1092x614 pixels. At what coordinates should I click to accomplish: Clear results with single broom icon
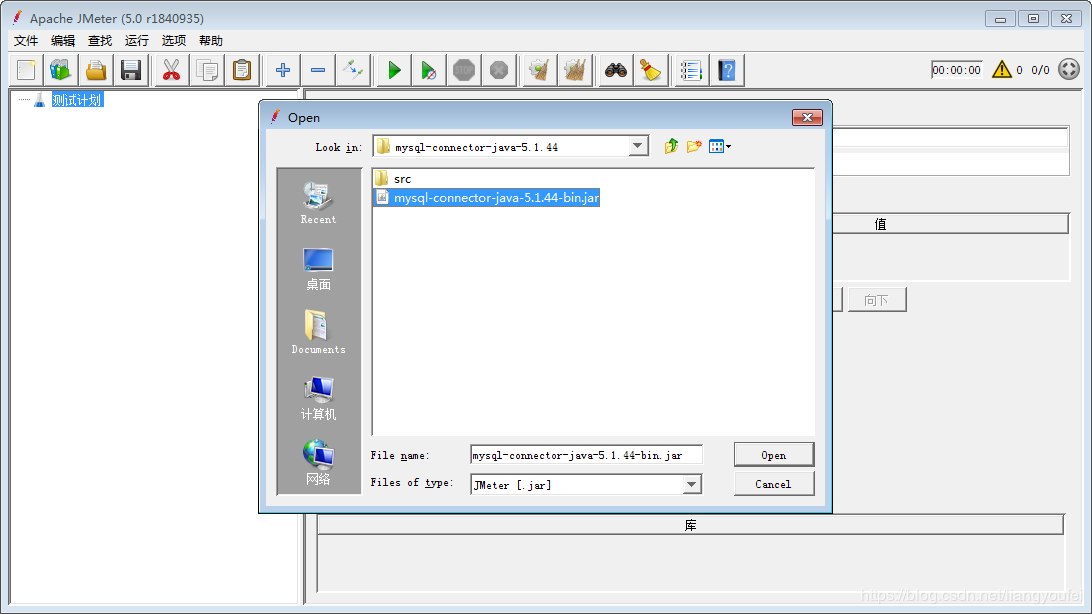pos(540,70)
